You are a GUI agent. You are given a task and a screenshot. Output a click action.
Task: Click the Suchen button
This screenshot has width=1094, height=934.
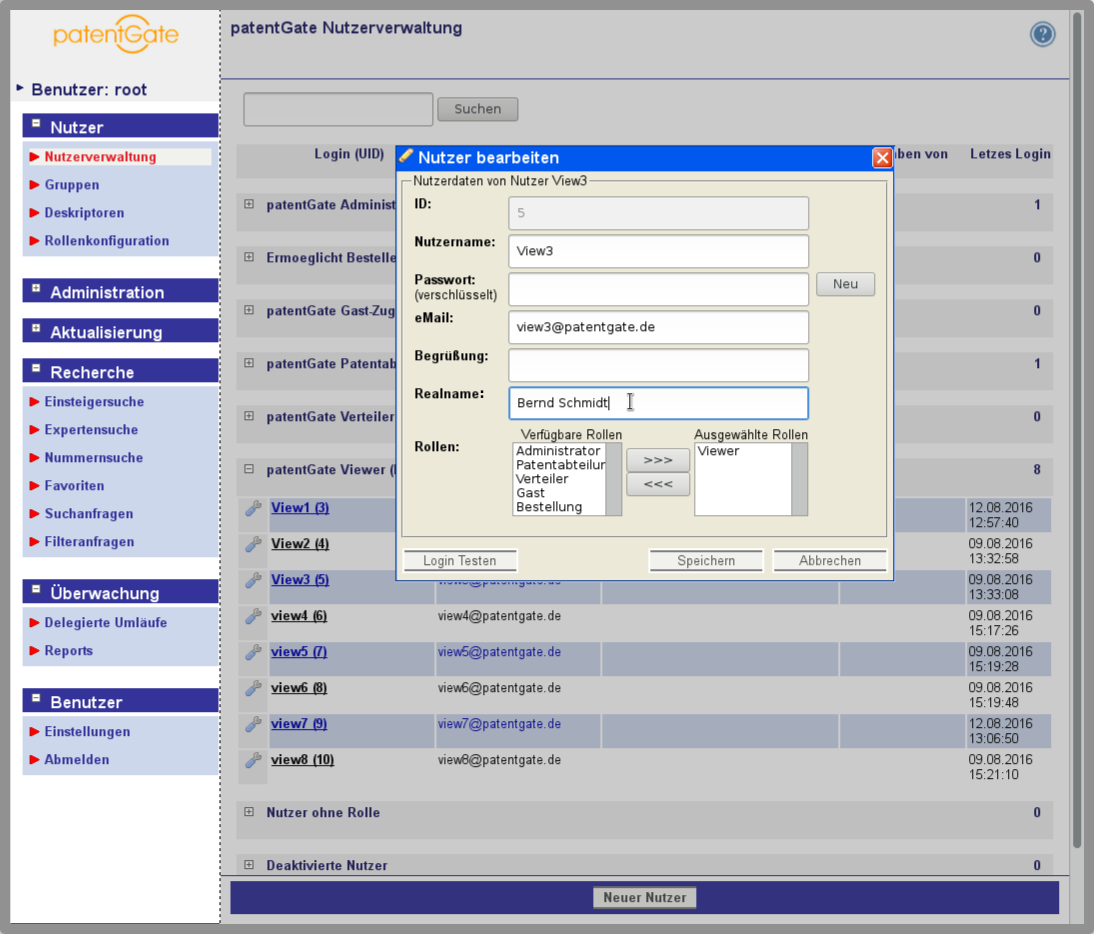coord(478,109)
